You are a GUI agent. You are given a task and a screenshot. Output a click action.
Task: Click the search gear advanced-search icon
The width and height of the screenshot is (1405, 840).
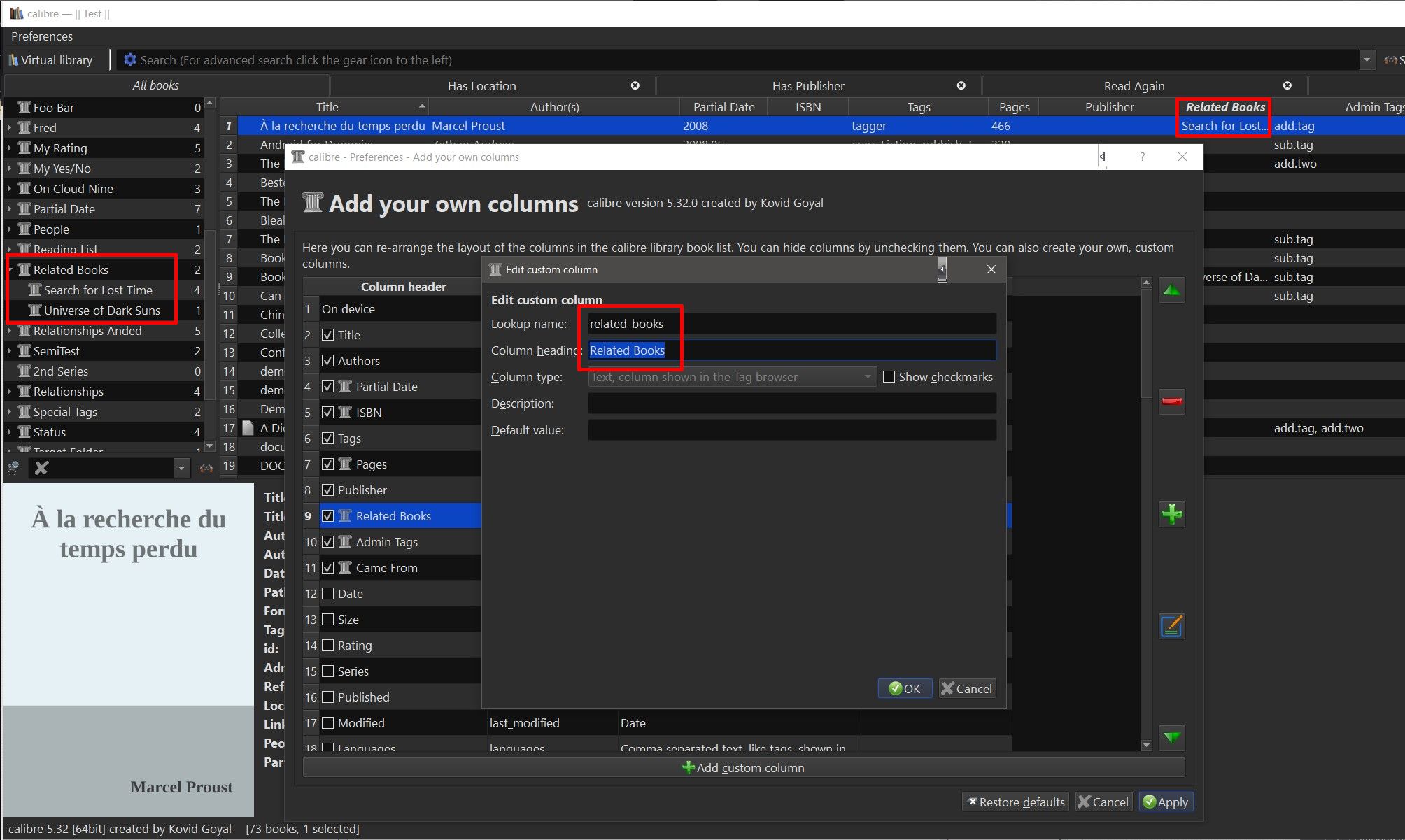pos(129,60)
